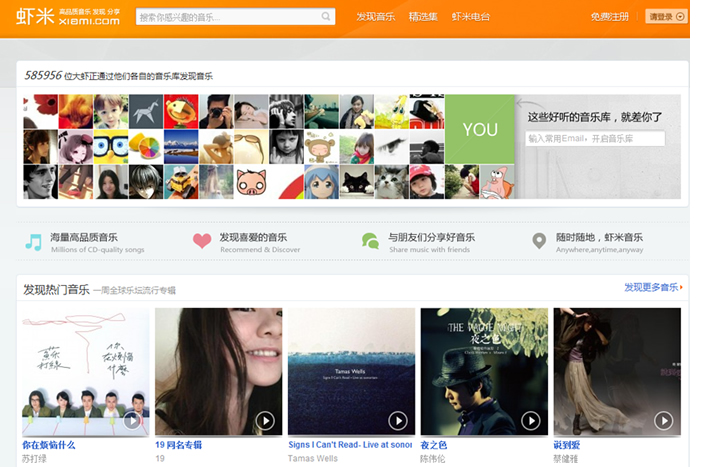Open the 发现音乐 nav item
The image size is (704, 467).
[375, 17]
